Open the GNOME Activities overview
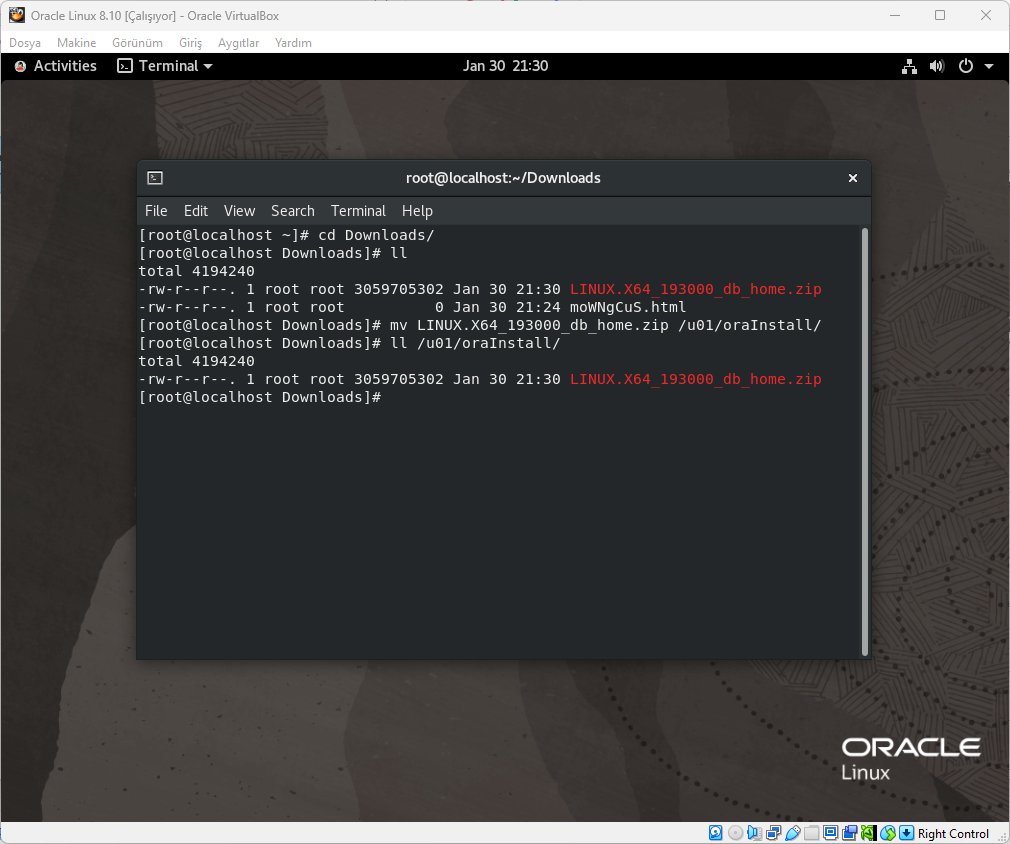The width and height of the screenshot is (1010, 844). (56, 66)
